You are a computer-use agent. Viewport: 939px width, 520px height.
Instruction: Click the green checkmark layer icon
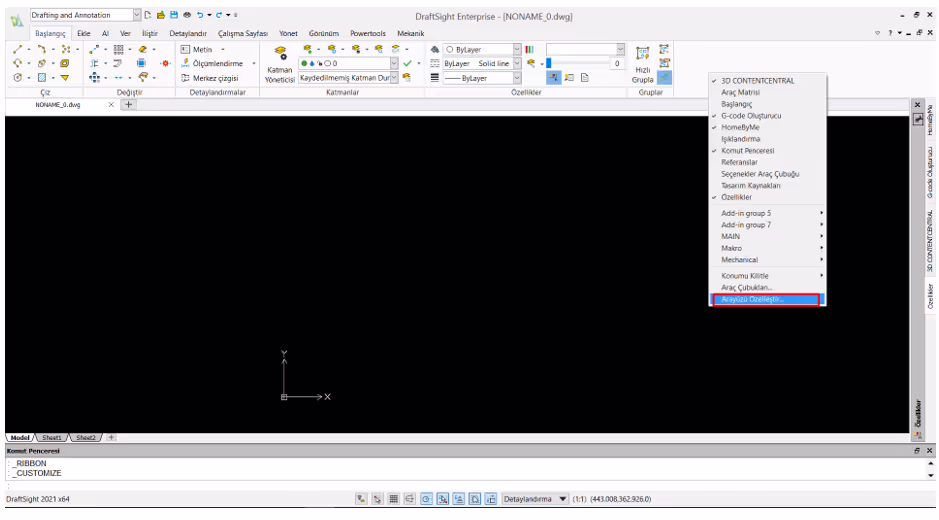[407, 63]
